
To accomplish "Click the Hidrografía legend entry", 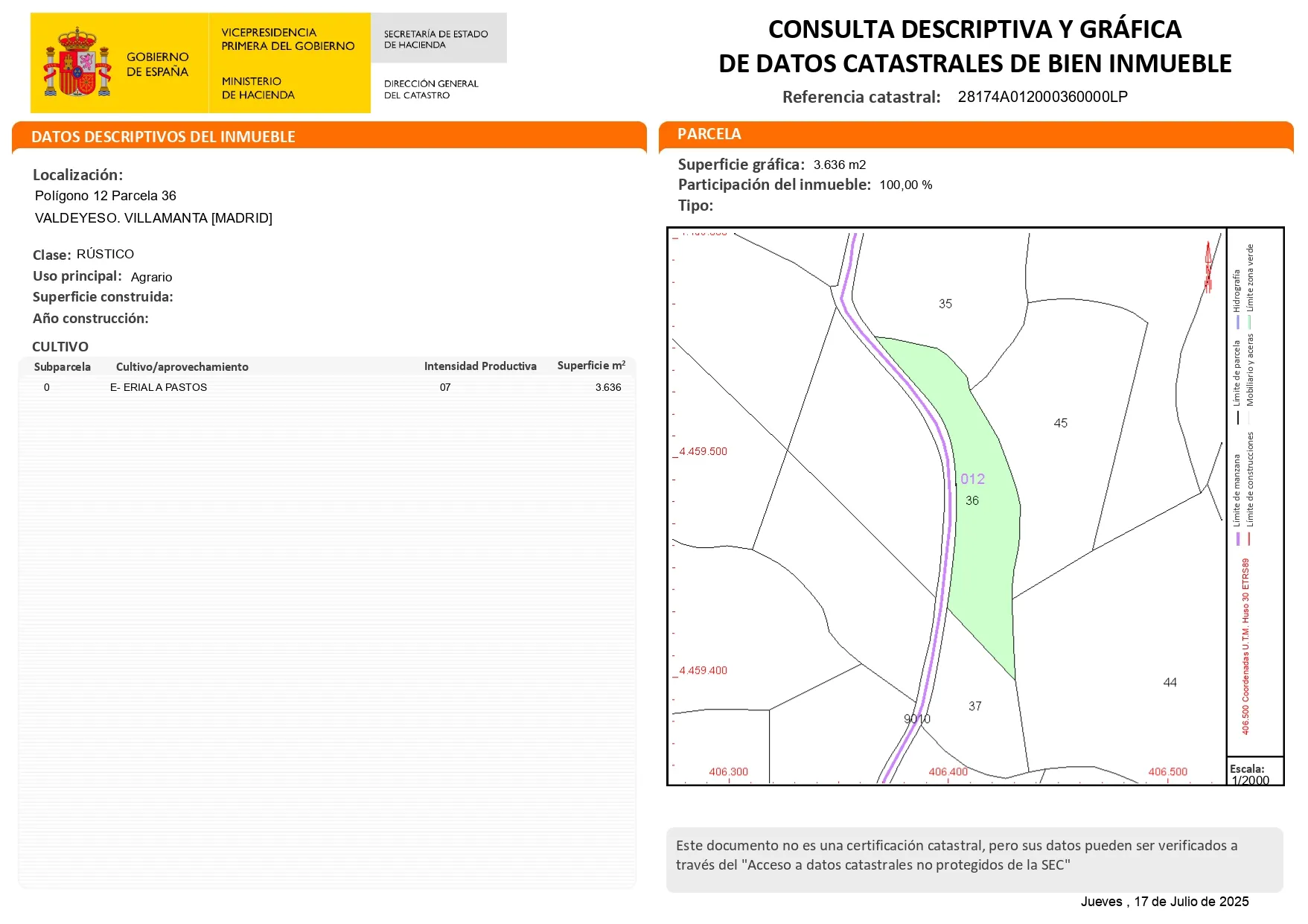I will (x=1237, y=298).
